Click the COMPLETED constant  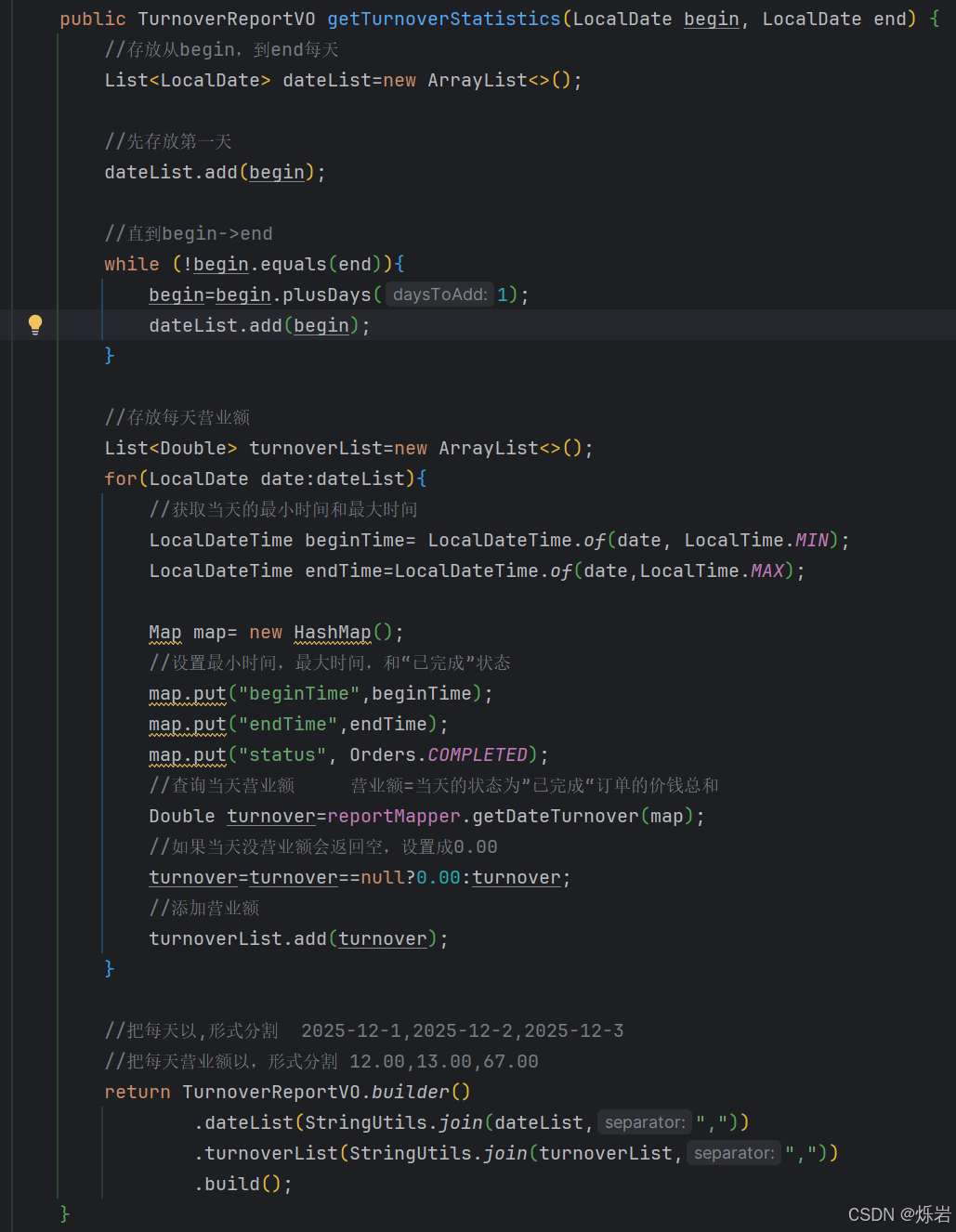click(478, 754)
